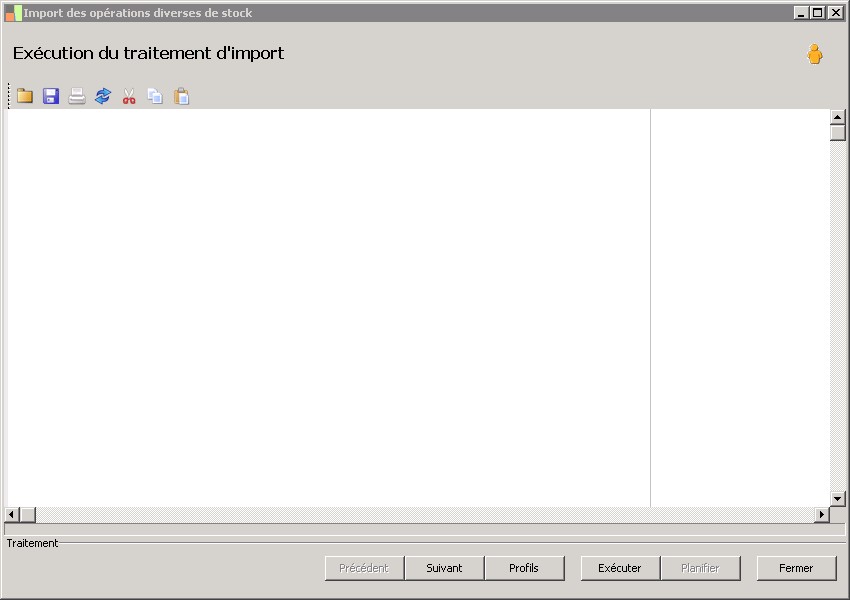Image resolution: width=850 pixels, height=600 pixels.
Task: Click vertical scrollbar up arrow
Action: [x=838, y=117]
